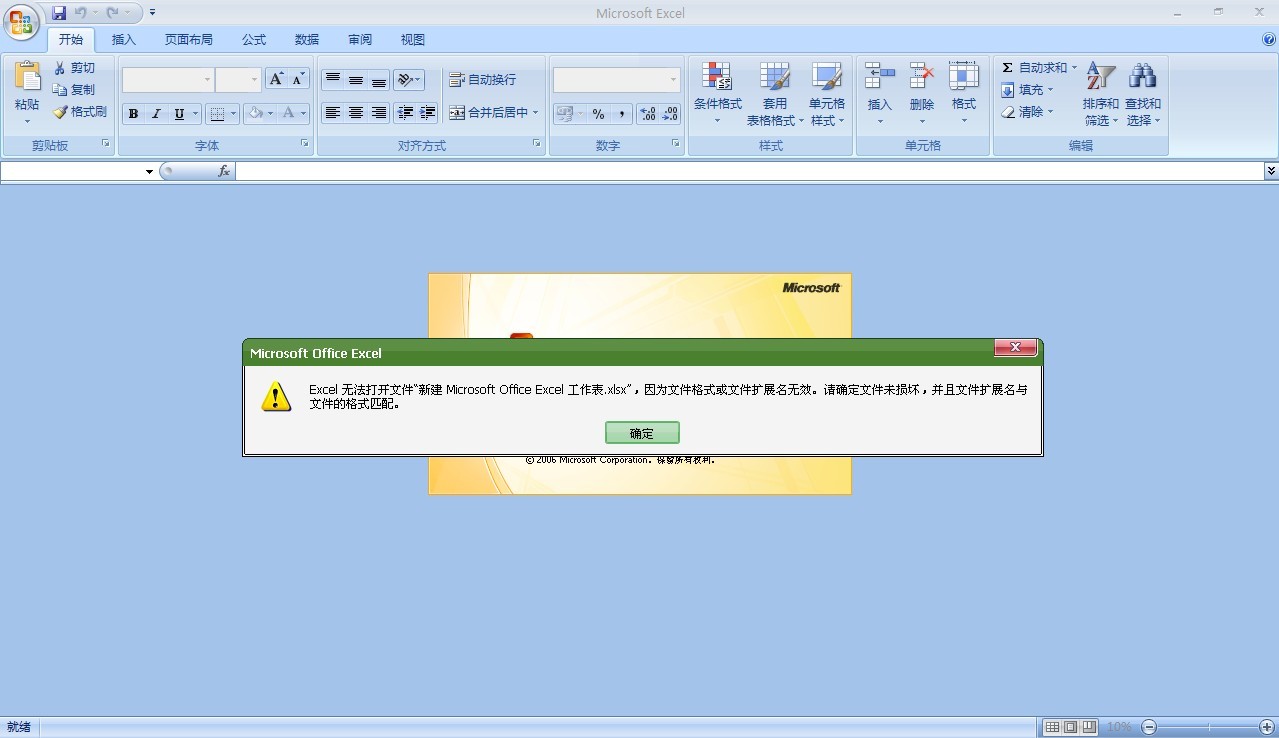
Task: Save using the quick access floppy icon
Action: click(59, 13)
